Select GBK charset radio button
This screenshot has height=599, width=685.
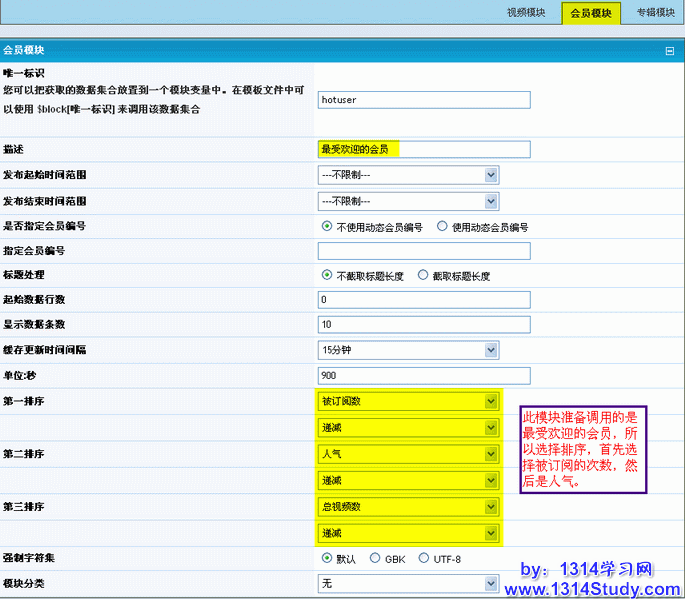point(375,558)
